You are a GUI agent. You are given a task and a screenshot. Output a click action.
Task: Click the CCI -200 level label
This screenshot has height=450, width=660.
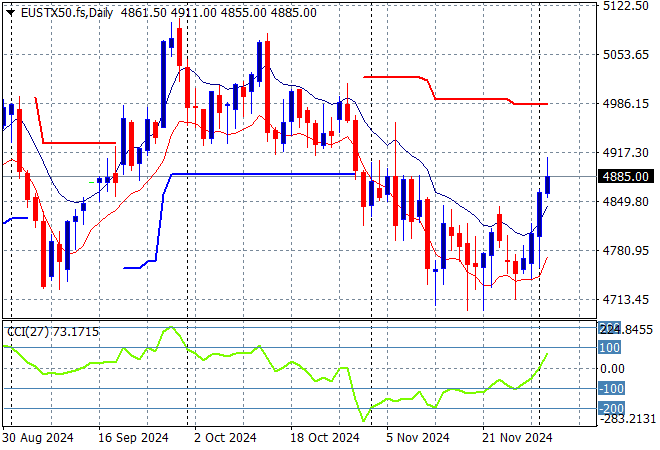(x=610, y=408)
